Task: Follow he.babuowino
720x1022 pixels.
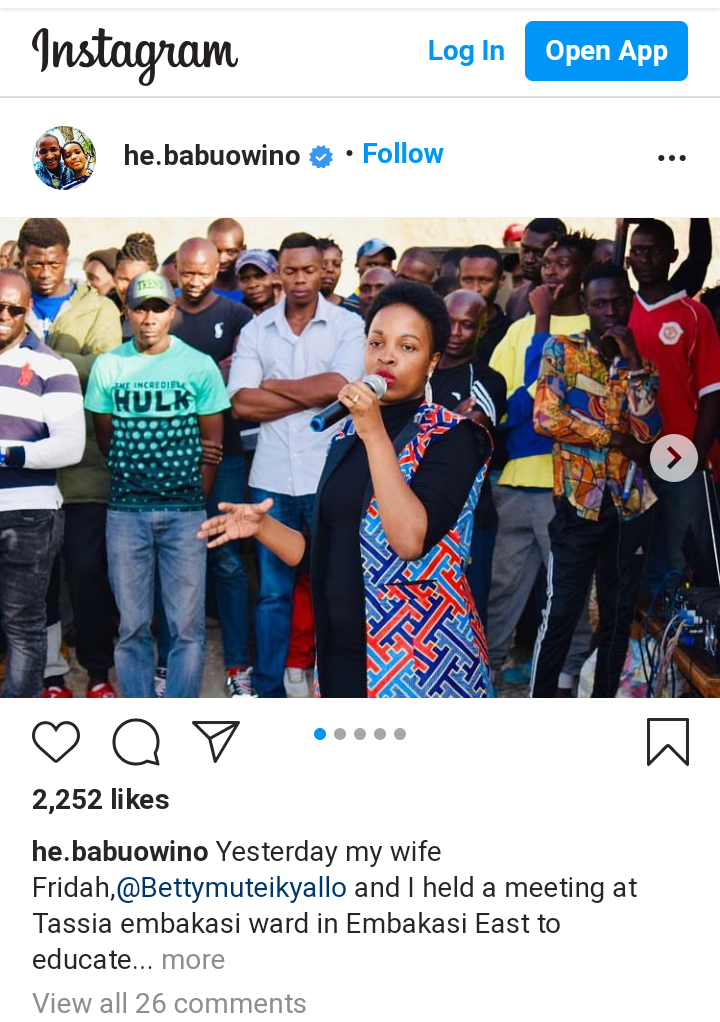Action: pyautogui.click(x=403, y=154)
